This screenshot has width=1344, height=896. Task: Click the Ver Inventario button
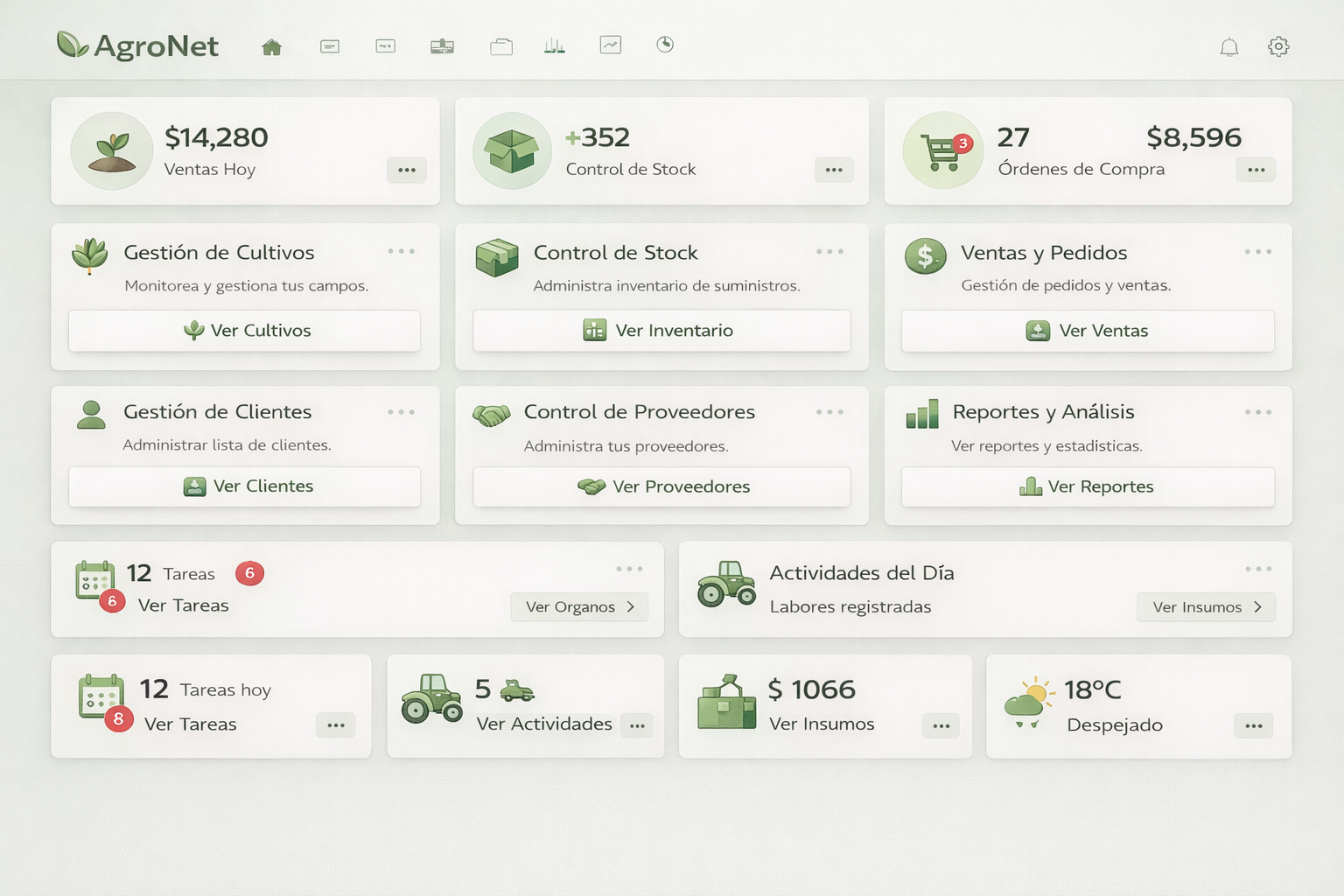(x=661, y=331)
